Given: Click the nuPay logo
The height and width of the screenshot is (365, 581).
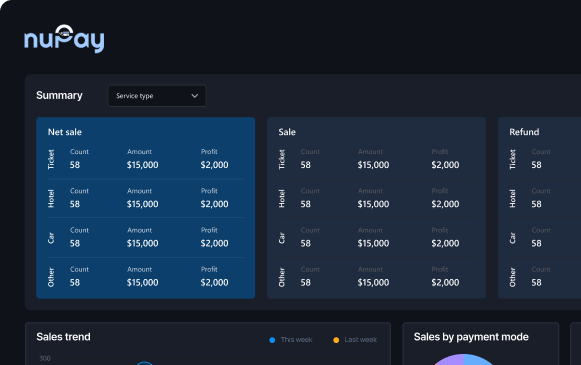Looking at the screenshot, I should 64,39.
